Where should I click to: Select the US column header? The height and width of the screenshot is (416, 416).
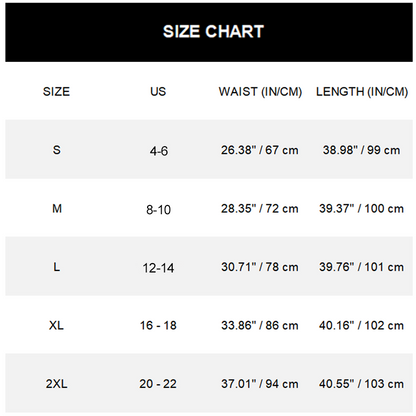pos(158,92)
